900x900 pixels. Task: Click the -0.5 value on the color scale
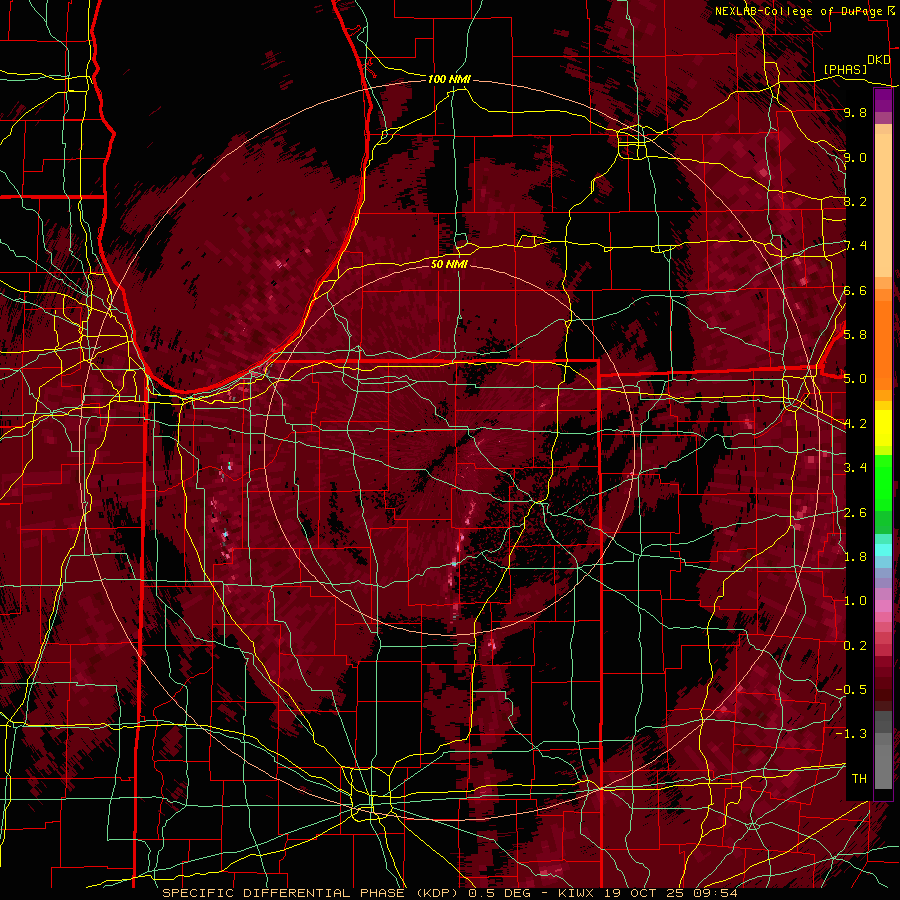[x=851, y=690]
